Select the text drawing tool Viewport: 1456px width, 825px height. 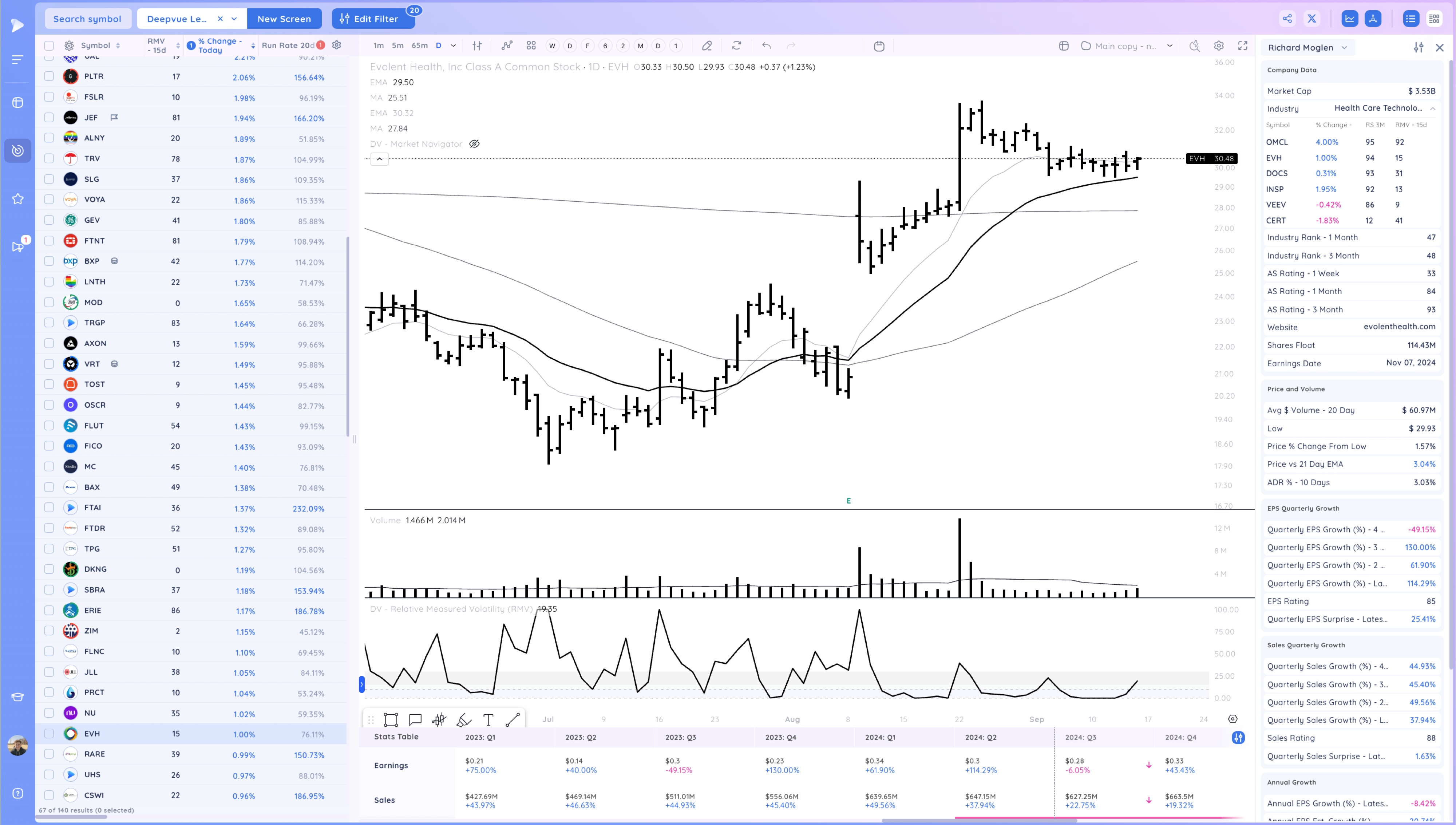(x=488, y=720)
